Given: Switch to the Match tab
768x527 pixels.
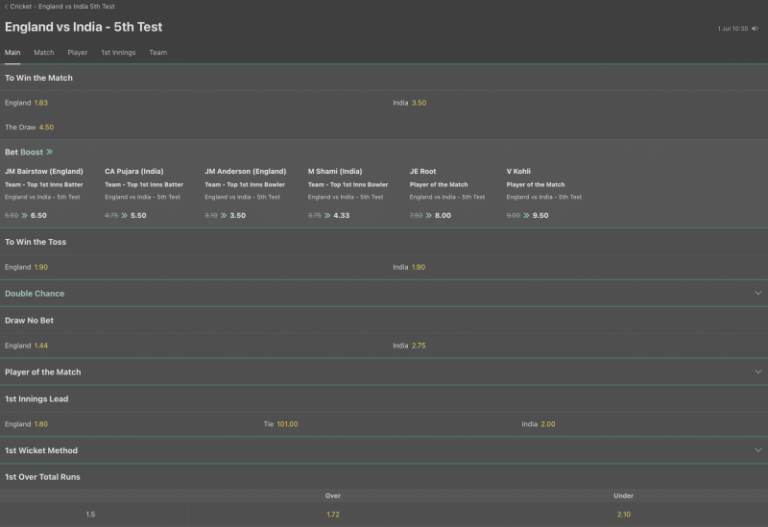Looking at the screenshot, I should (44, 52).
